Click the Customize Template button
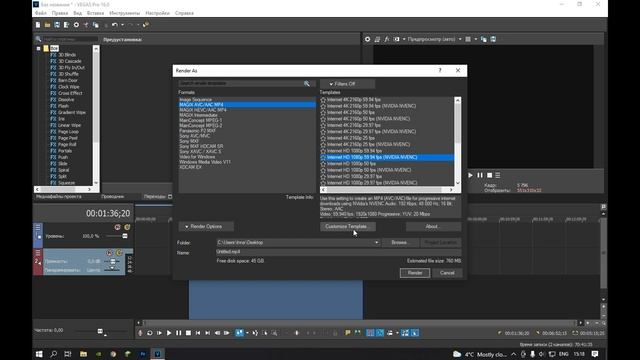This screenshot has width=640, height=360. 348,227
